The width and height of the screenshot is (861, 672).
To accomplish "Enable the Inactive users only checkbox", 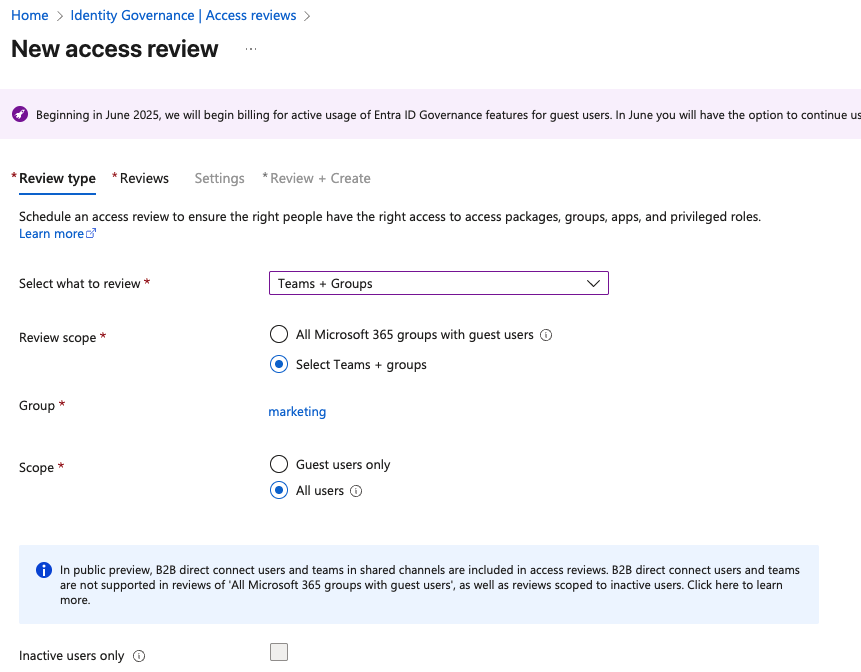I will click(279, 652).
